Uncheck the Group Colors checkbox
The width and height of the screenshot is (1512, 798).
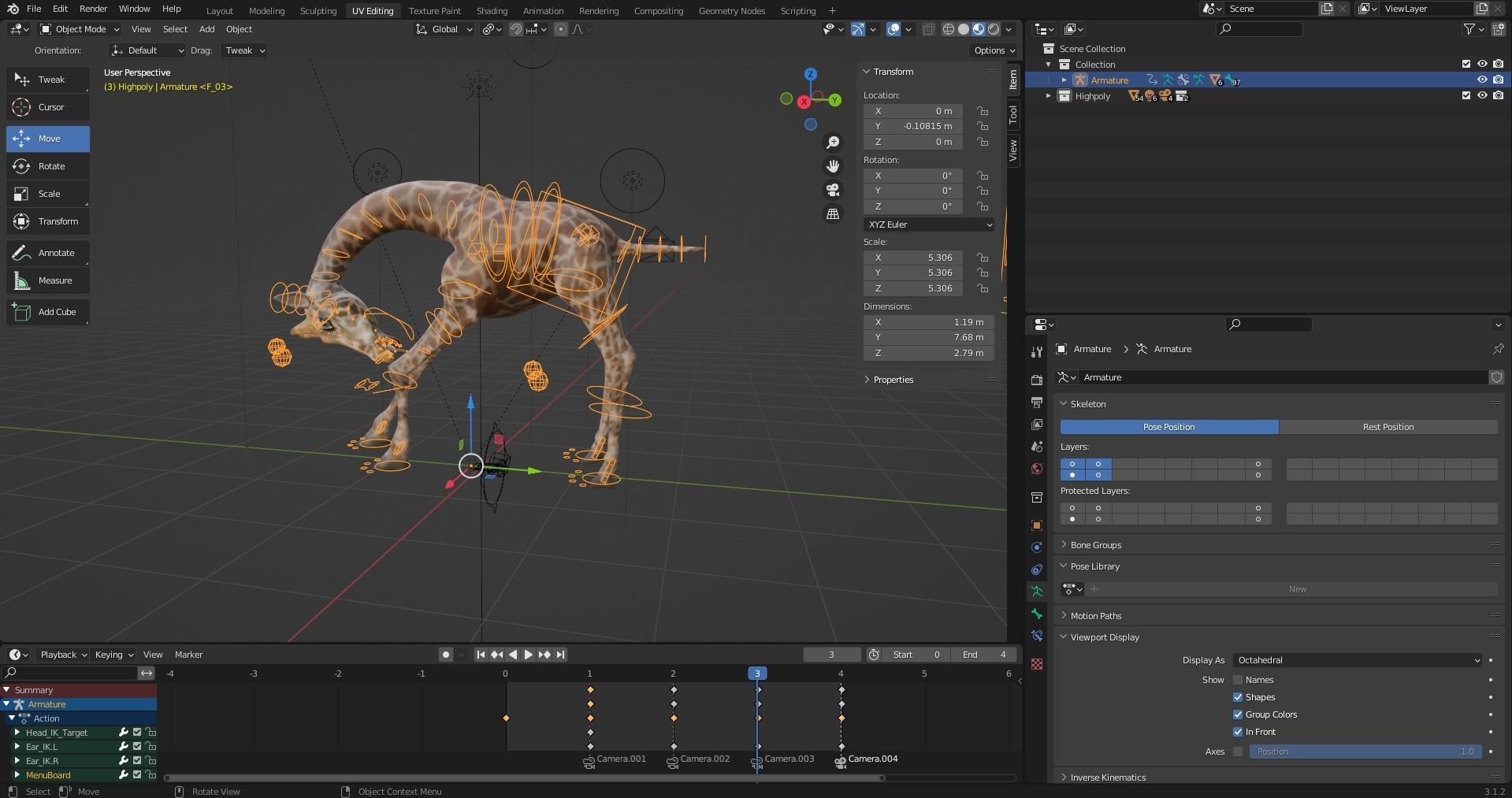(x=1238, y=714)
